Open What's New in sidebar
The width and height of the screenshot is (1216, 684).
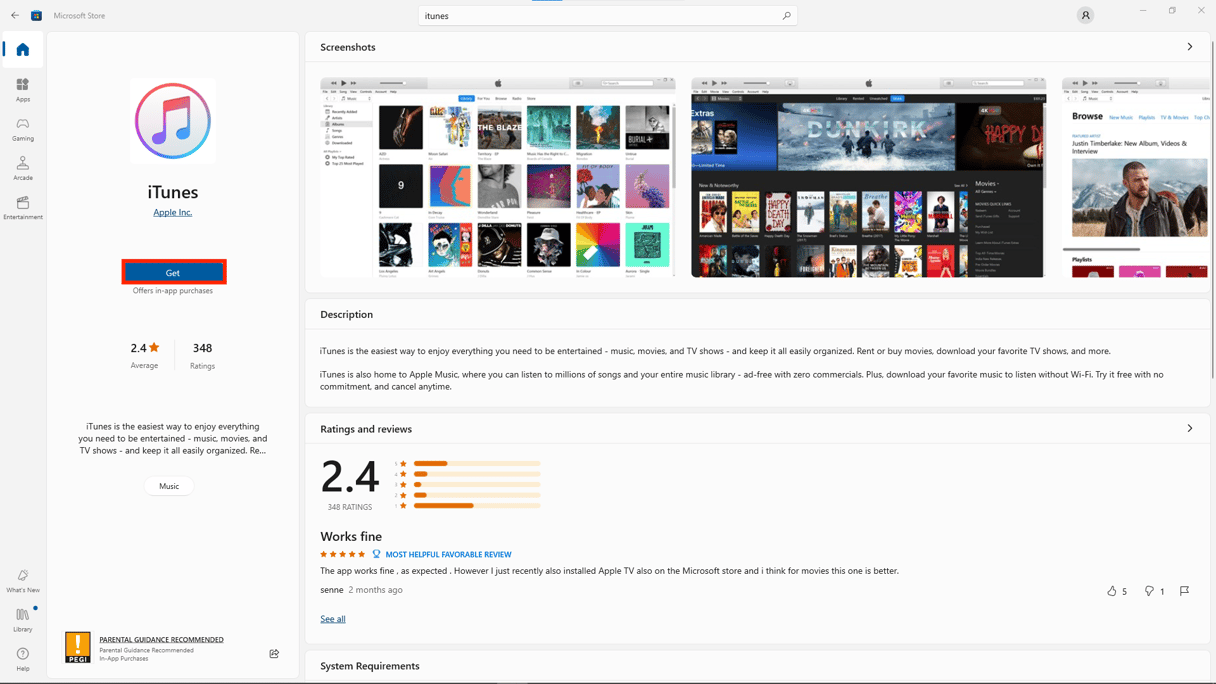[x=22, y=581]
